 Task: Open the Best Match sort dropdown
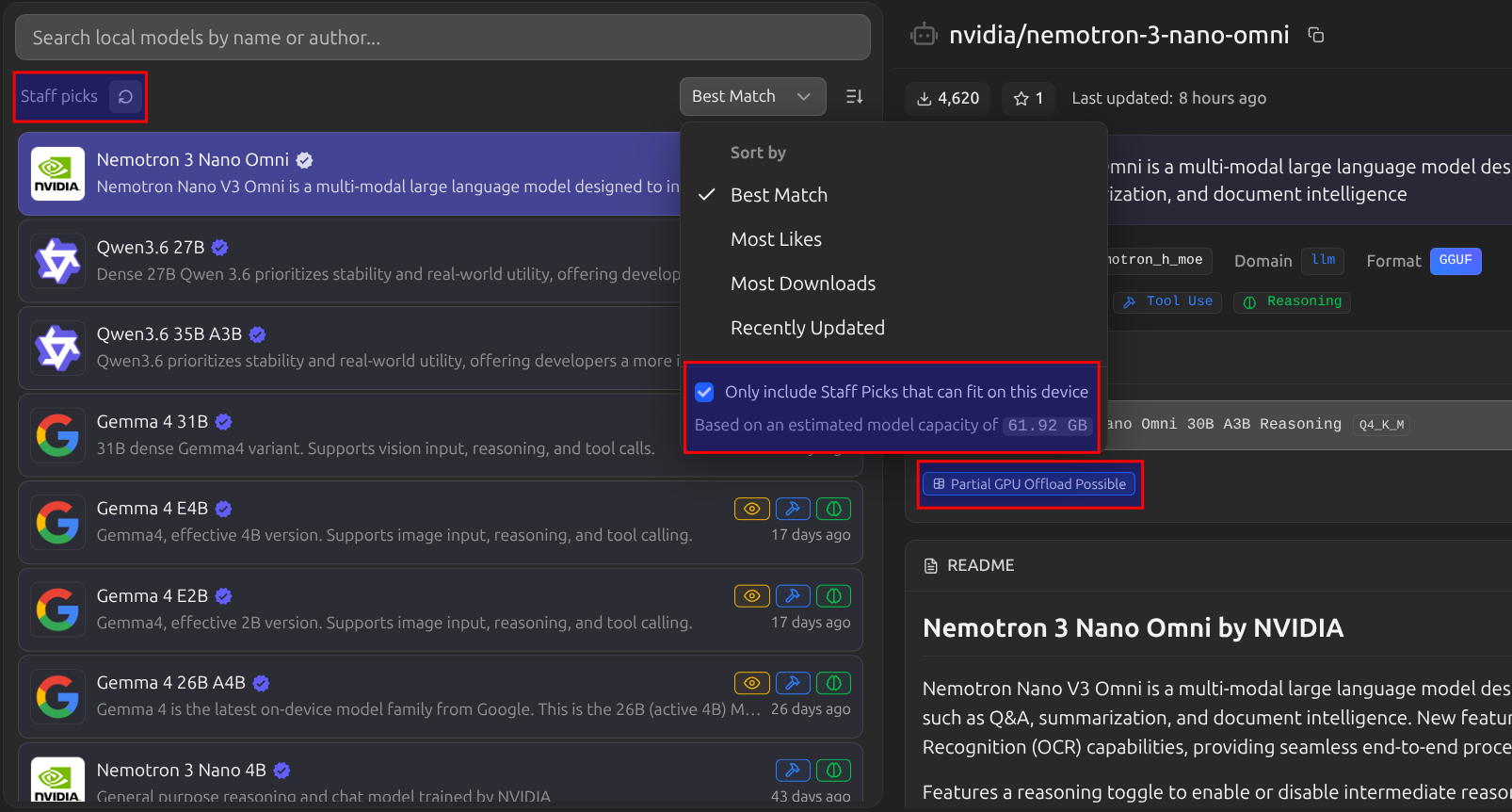[x=753, y=96]
